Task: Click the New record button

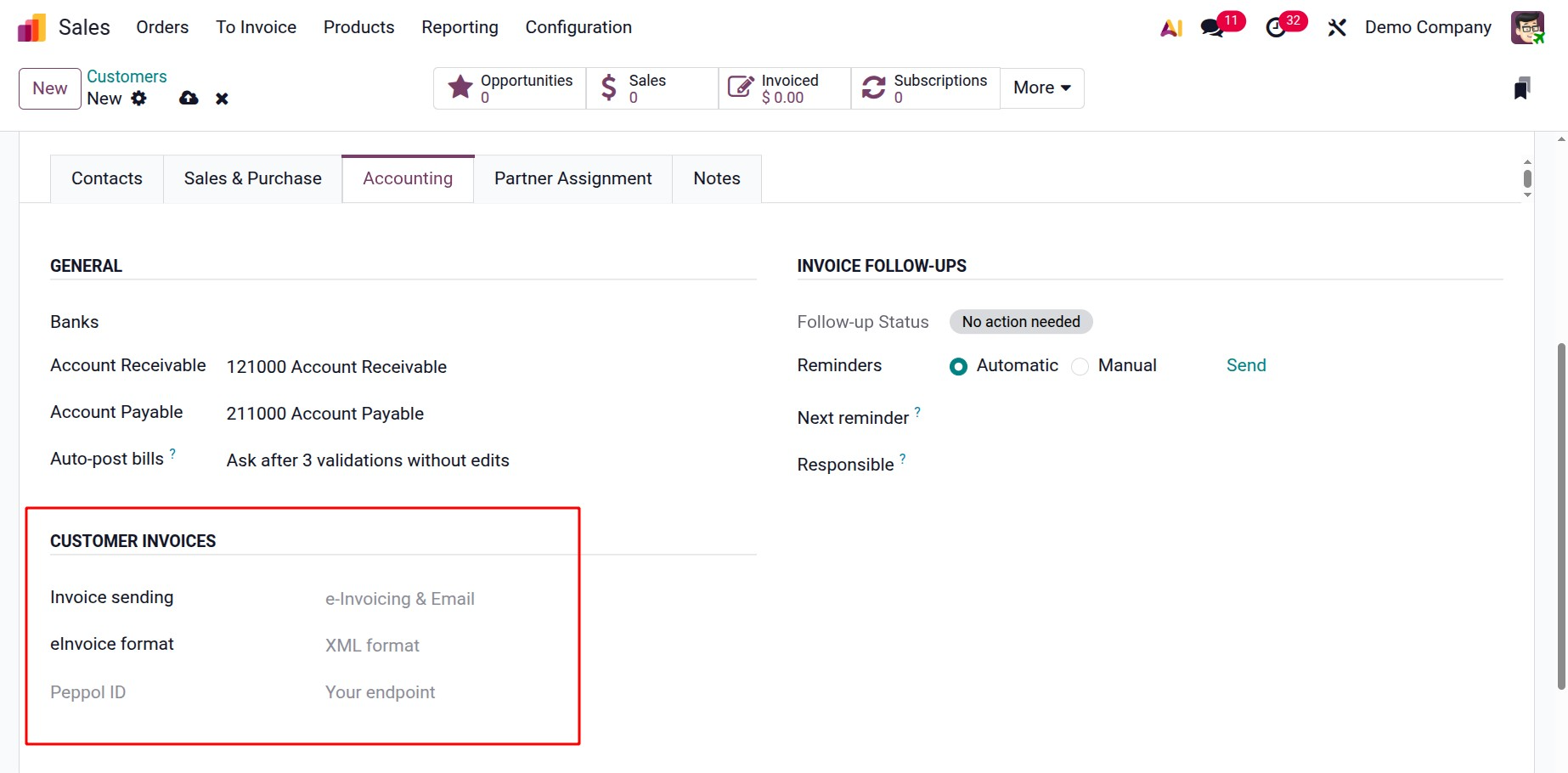Action: [x=50, y=88]
